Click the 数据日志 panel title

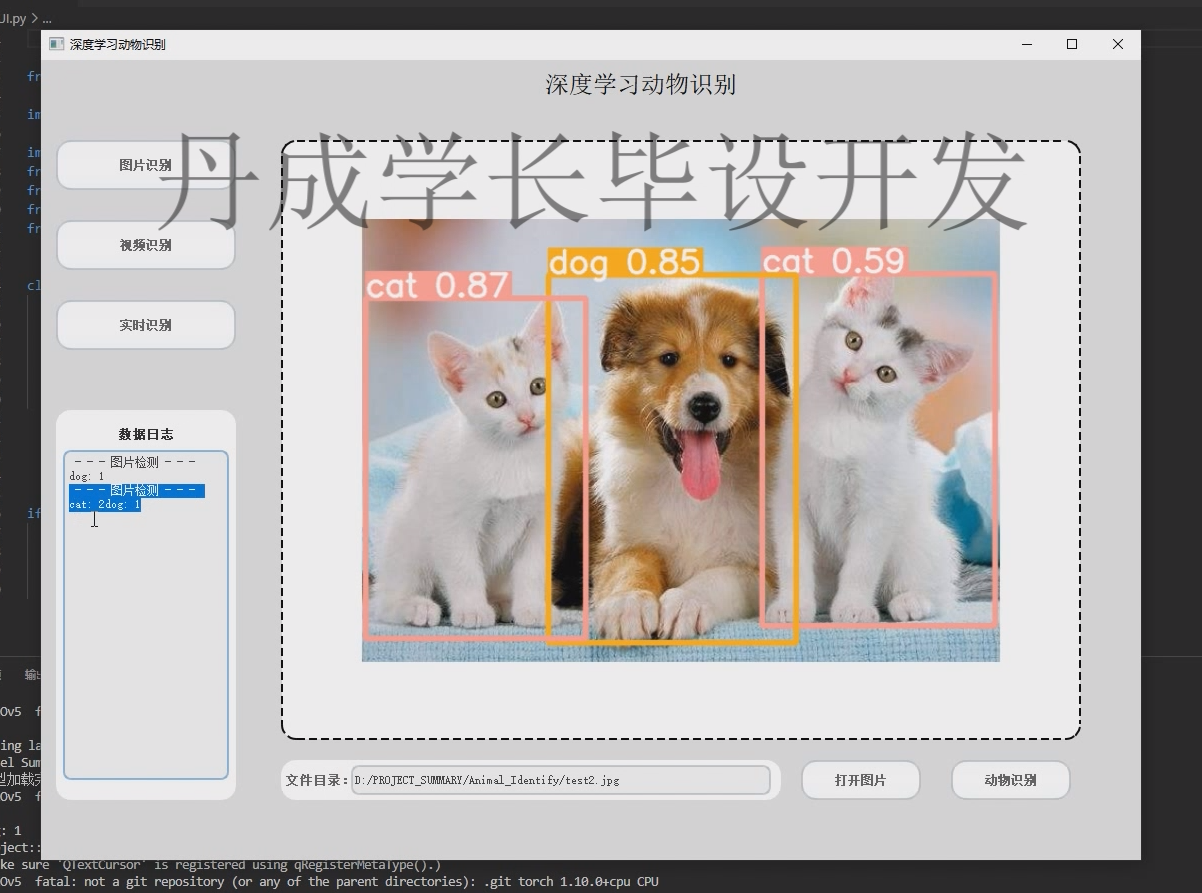(x=145, y=433)
